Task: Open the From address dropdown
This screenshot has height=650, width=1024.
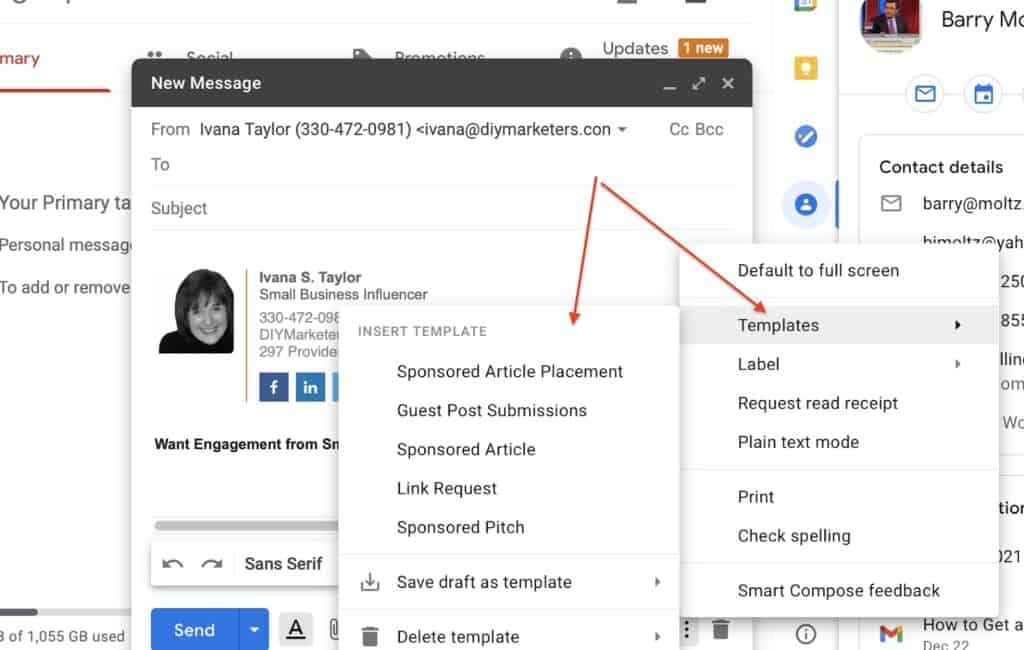Action: point(622,129)
